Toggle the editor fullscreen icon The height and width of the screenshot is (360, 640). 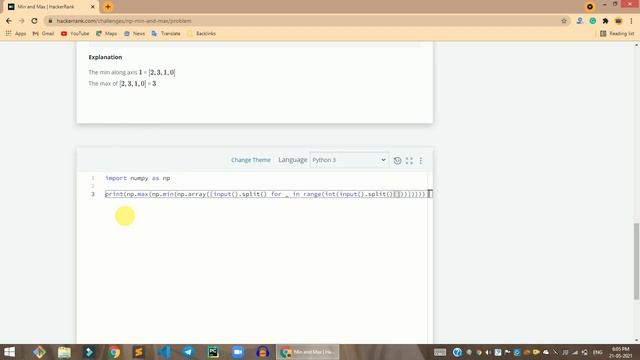pyautogui.click(x=409, y=160)
